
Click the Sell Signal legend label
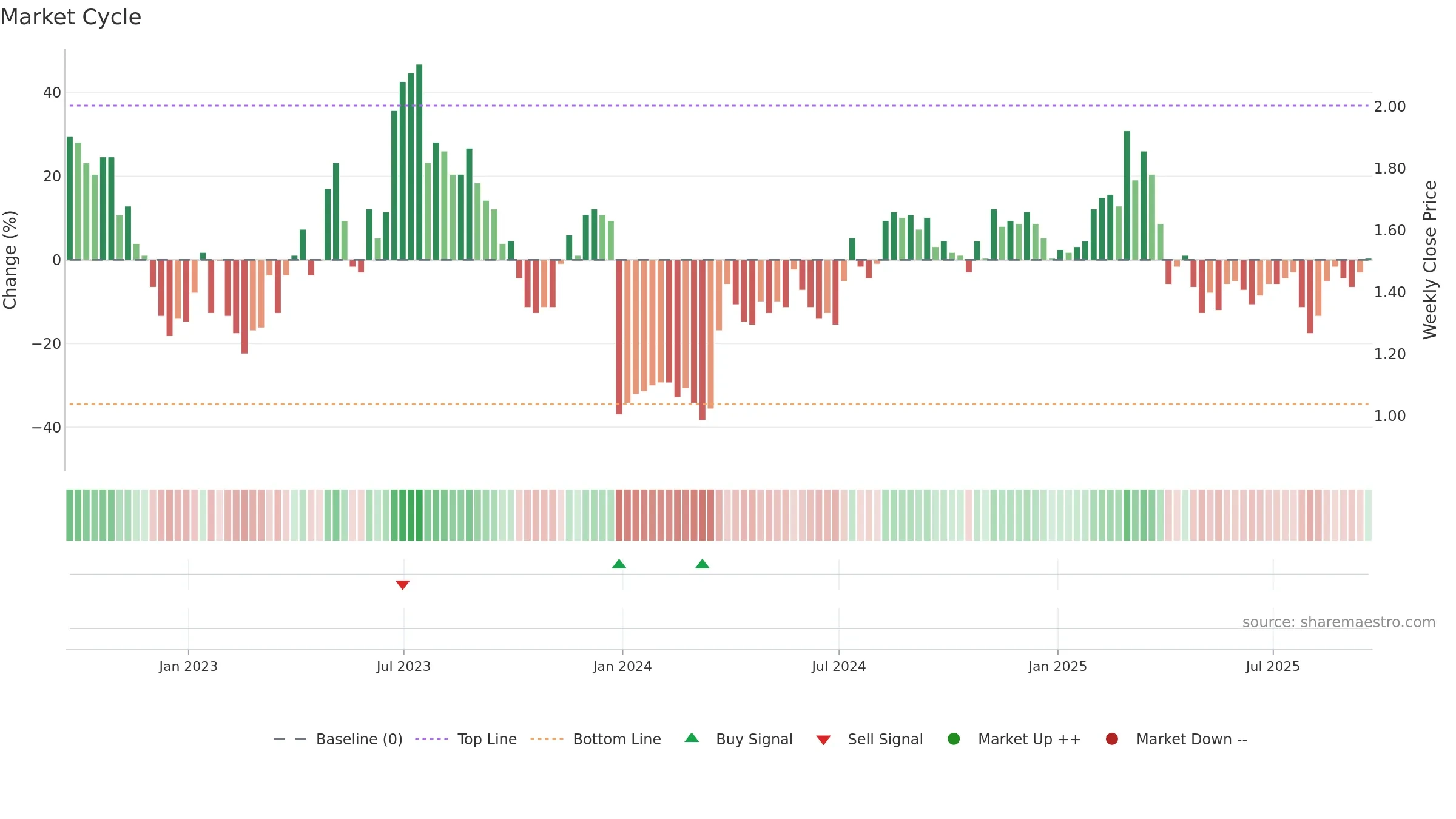coord(885,739)
